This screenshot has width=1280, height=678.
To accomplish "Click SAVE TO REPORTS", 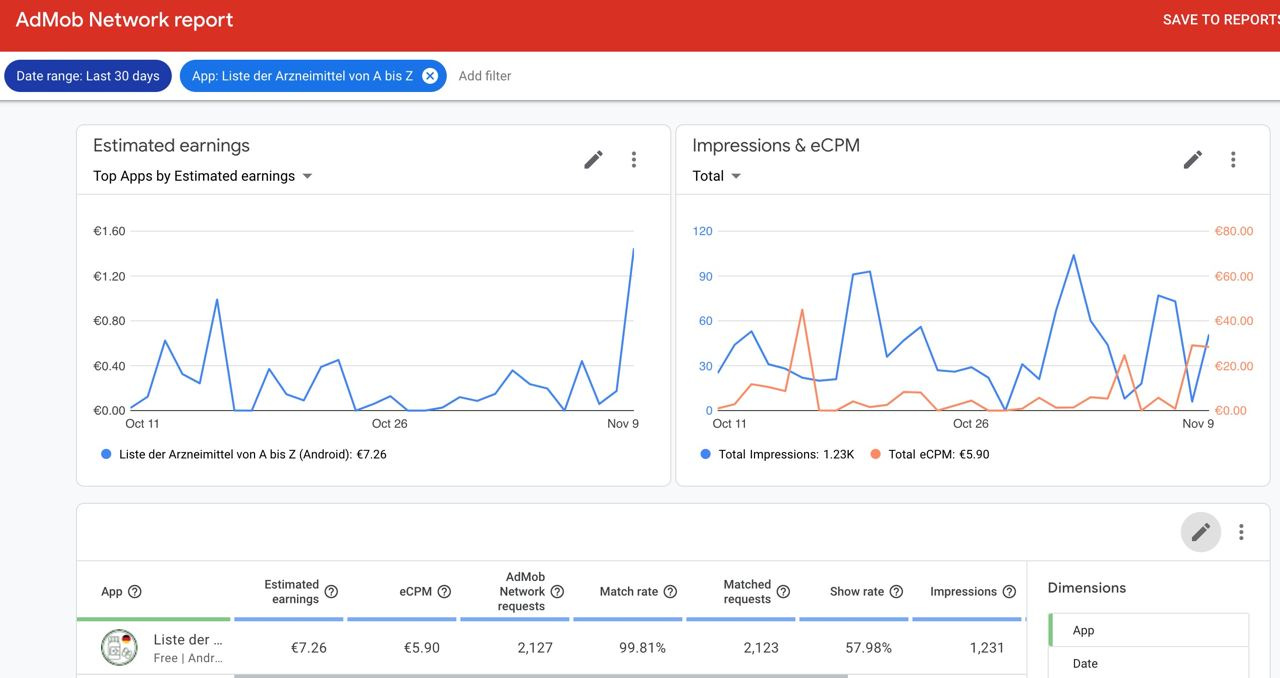I will (1221, 20).
